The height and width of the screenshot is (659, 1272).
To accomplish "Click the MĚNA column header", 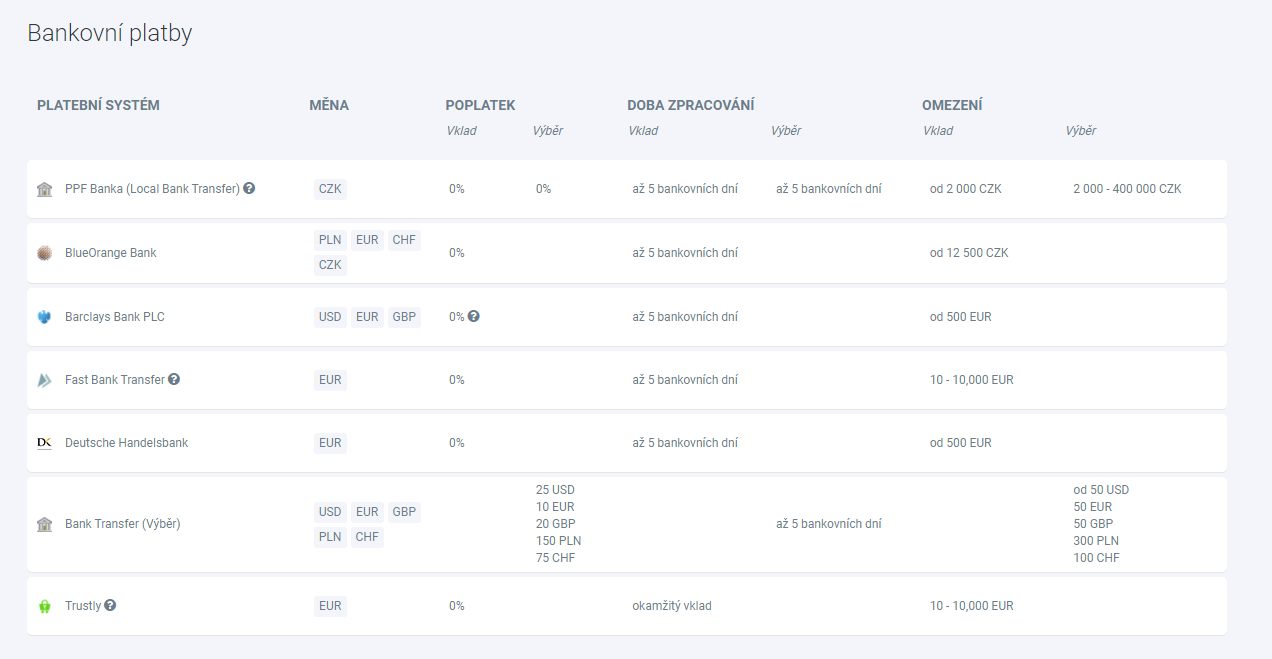I will click(329, 105).
